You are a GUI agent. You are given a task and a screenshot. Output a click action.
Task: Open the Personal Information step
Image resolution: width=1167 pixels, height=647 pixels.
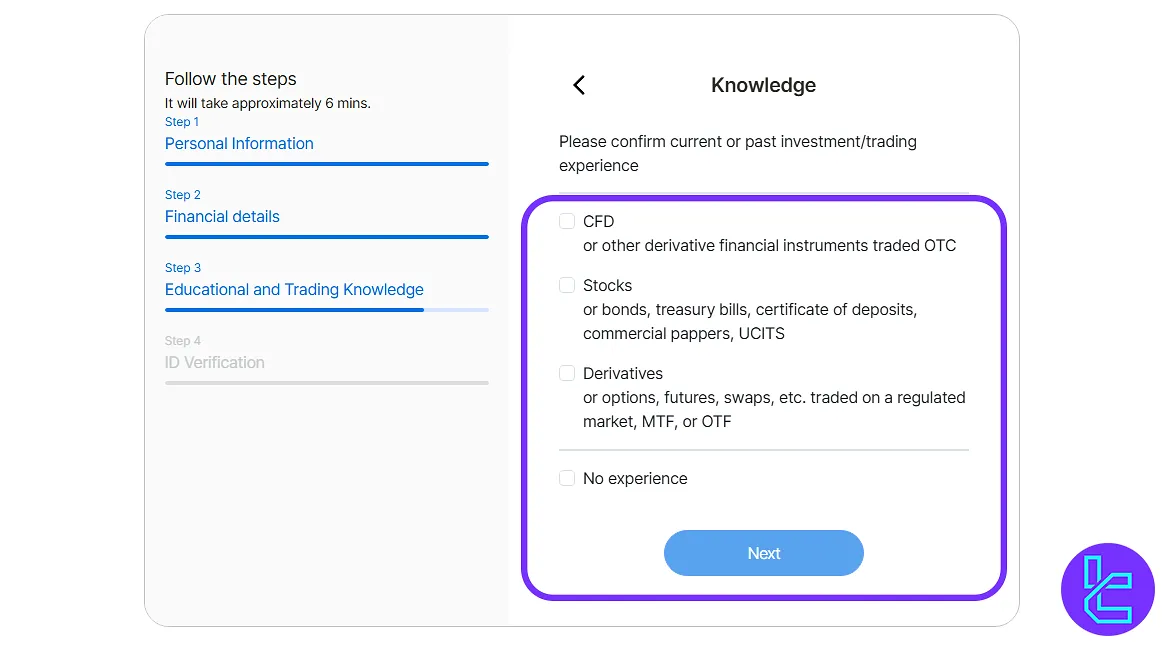tap(239, 144)
